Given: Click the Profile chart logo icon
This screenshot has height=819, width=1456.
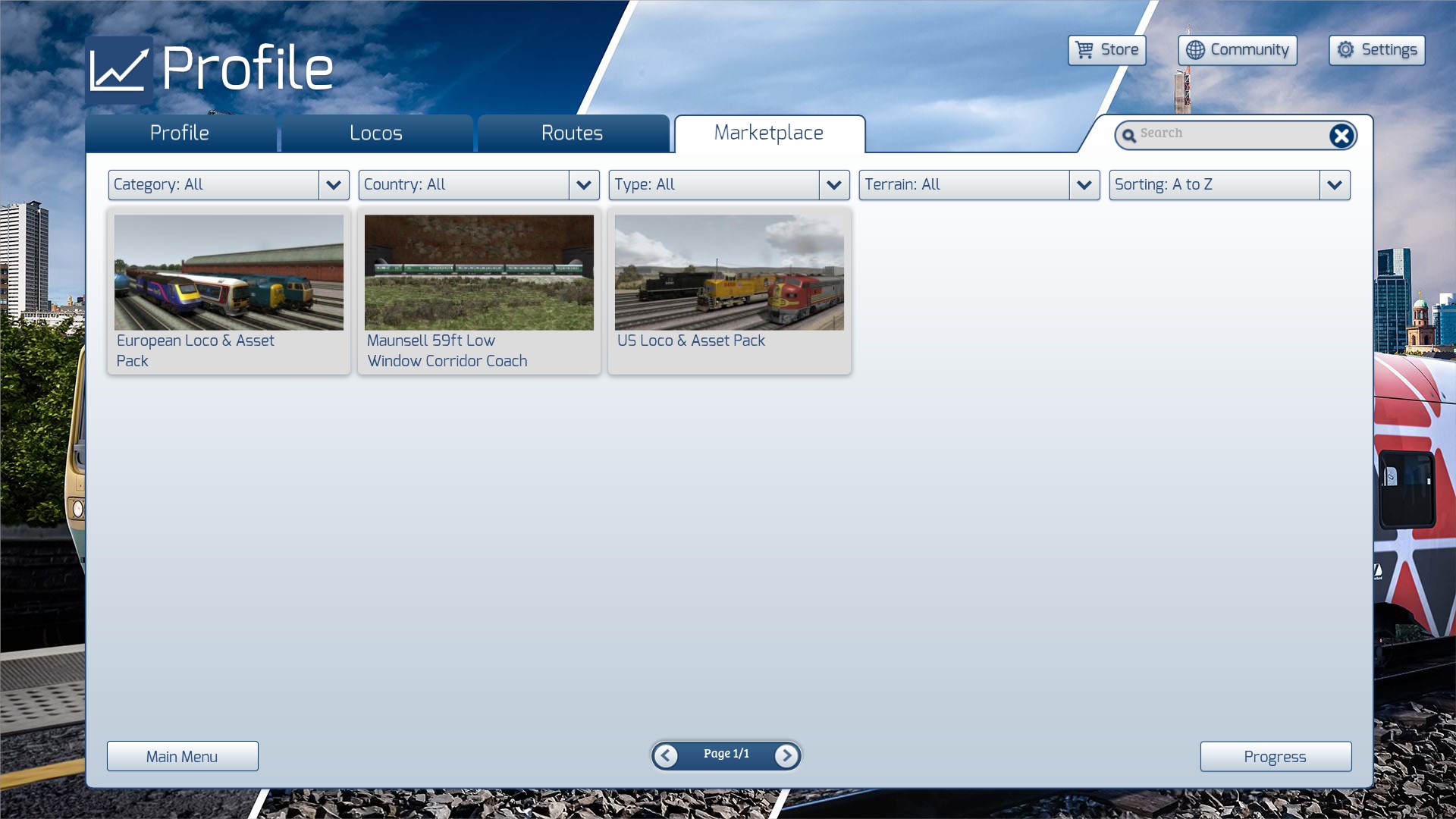Looking at the screenshot, I should (x=119, y=70).
